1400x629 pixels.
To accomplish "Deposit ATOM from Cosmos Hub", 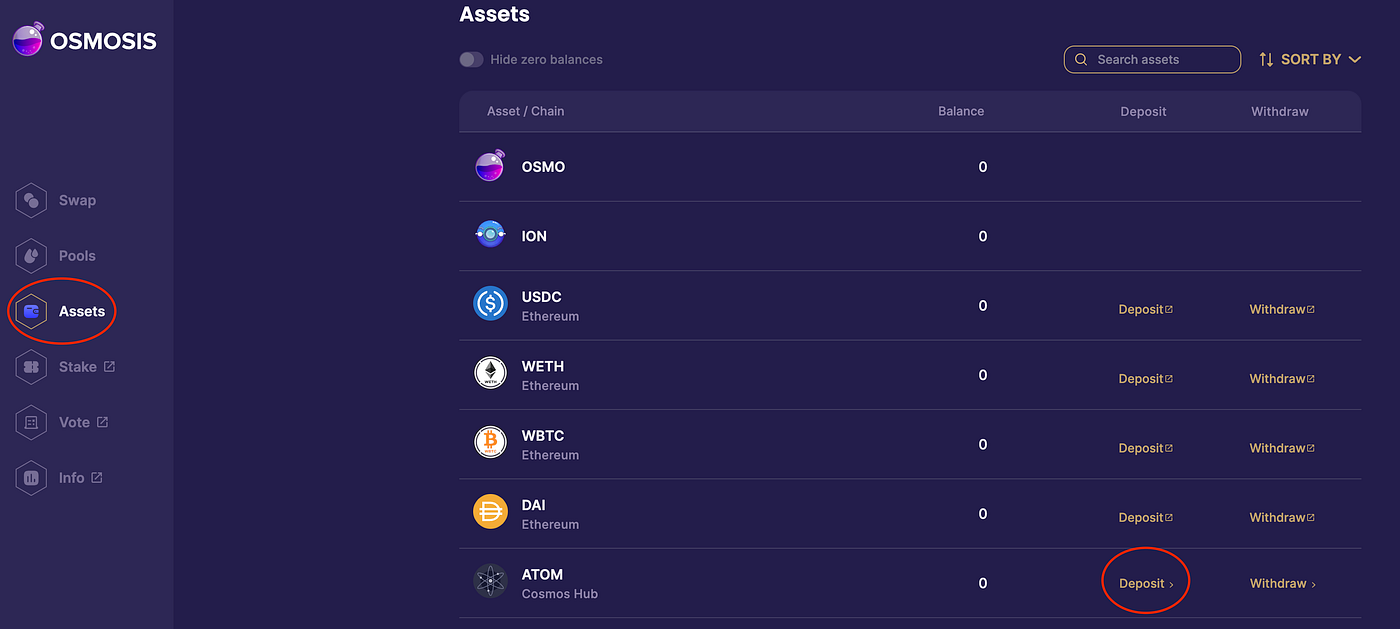I will (1146, 583).
